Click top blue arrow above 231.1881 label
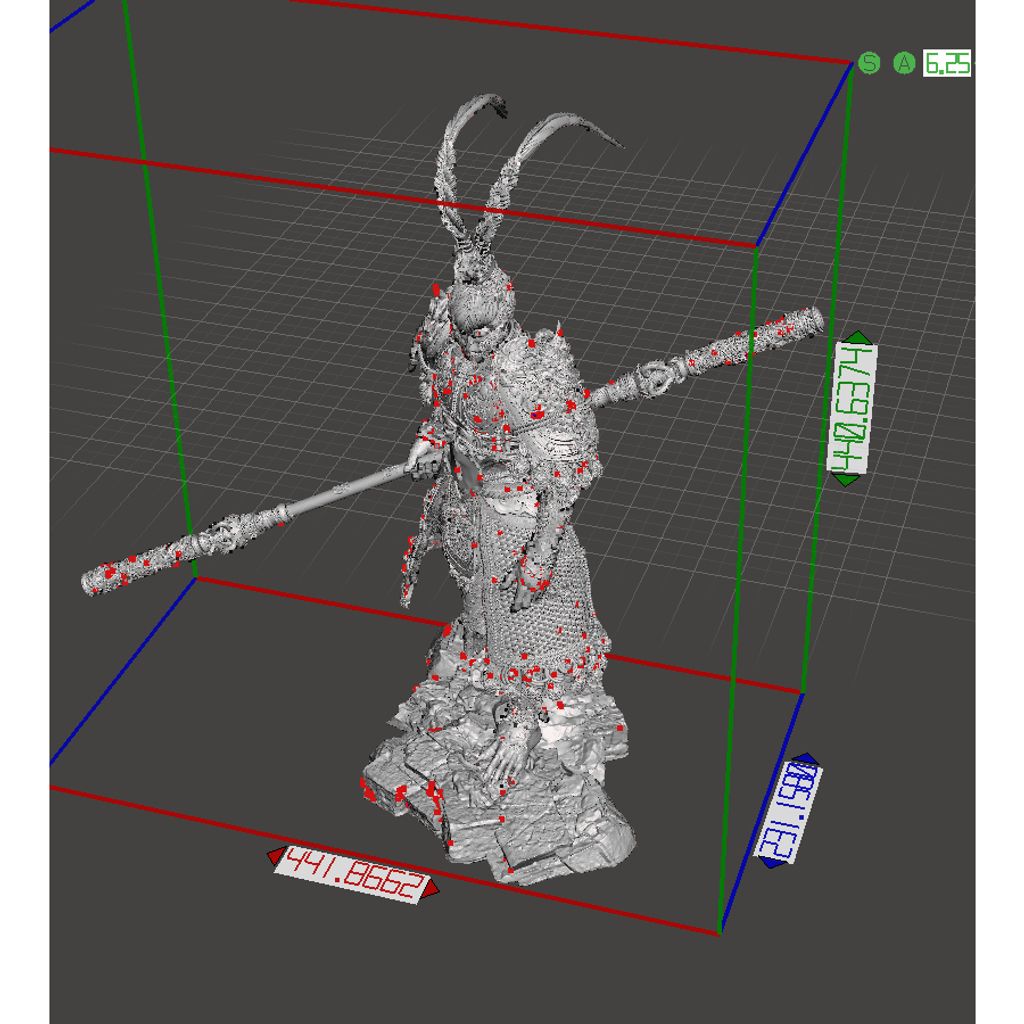 (805, 760)
